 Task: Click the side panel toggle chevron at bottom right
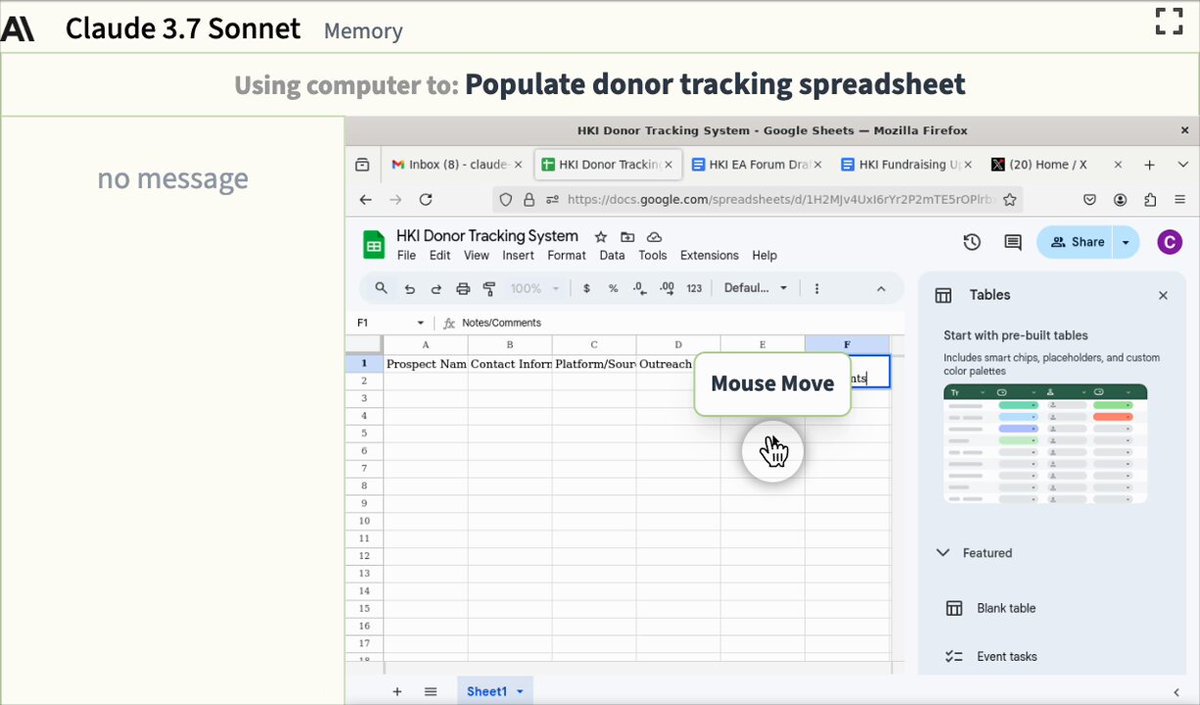point(1176,691)
